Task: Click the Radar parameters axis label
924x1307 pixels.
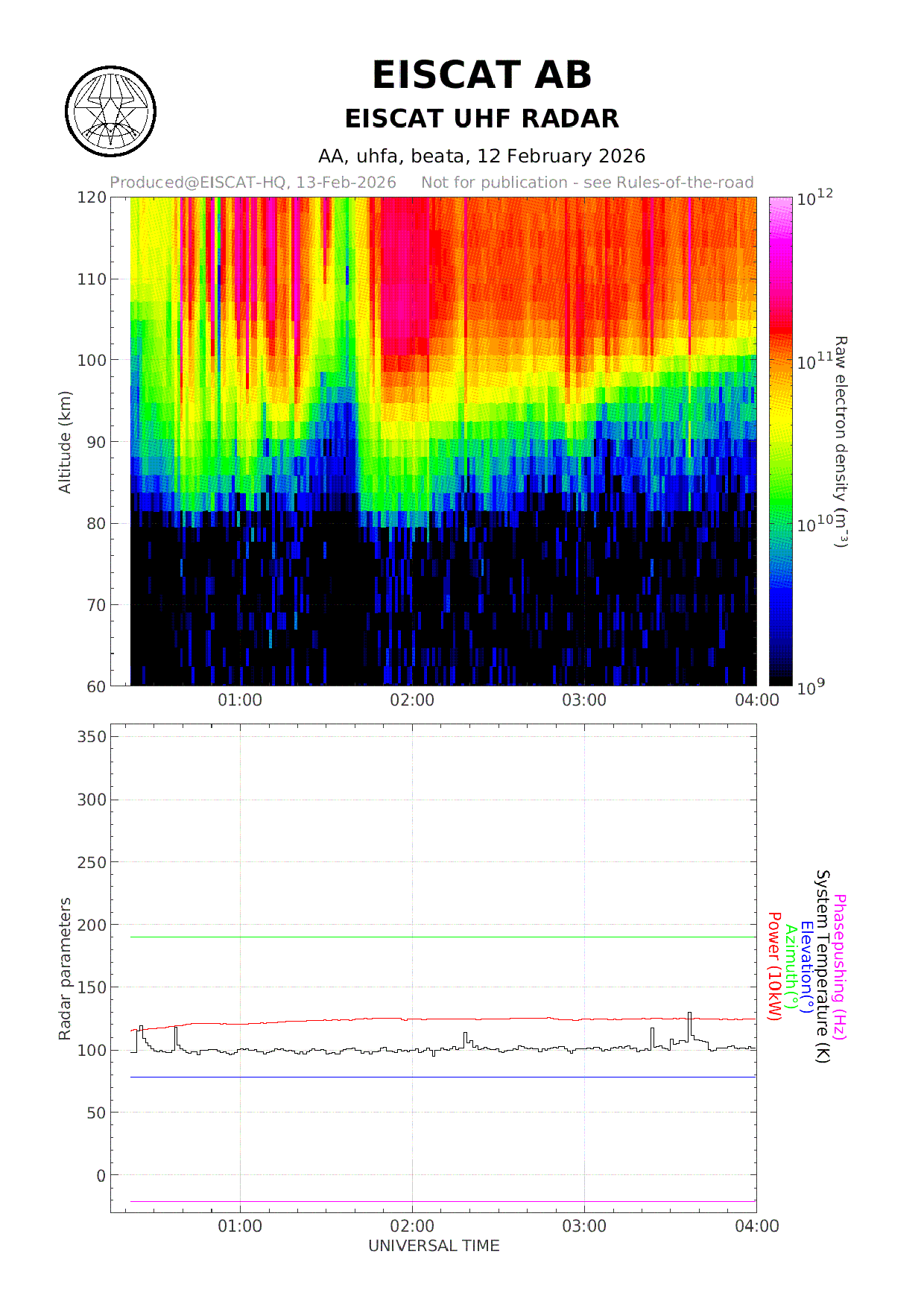Action: [x=65, y=969]
